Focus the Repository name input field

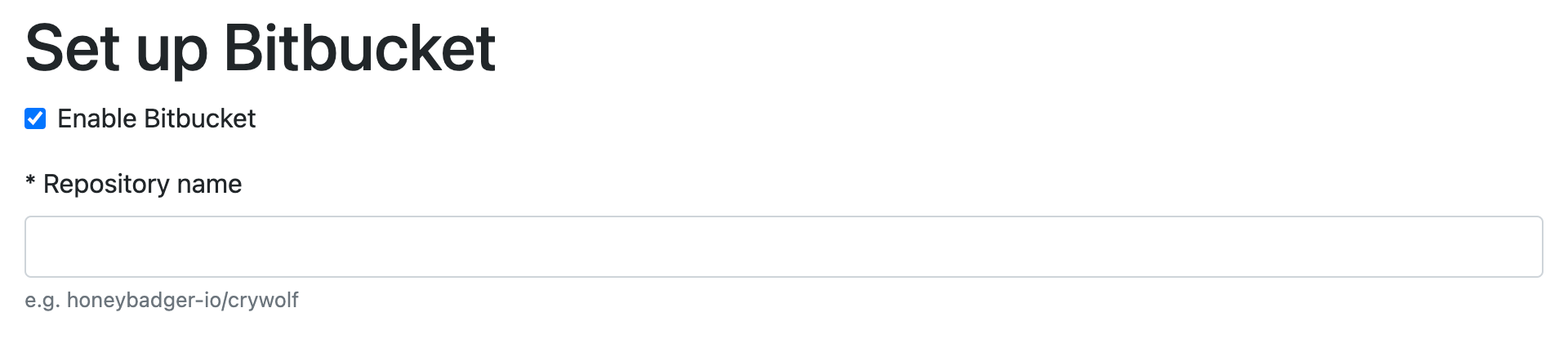point(783,247)
